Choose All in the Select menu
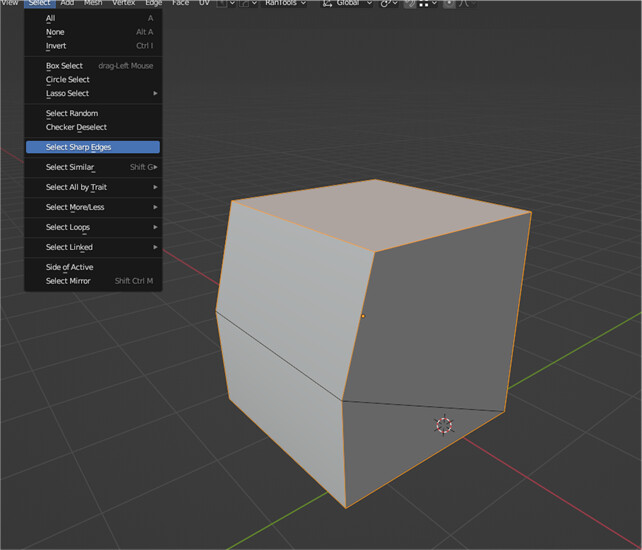The height and width of the screenshot is (550, 642). point(93,18)
